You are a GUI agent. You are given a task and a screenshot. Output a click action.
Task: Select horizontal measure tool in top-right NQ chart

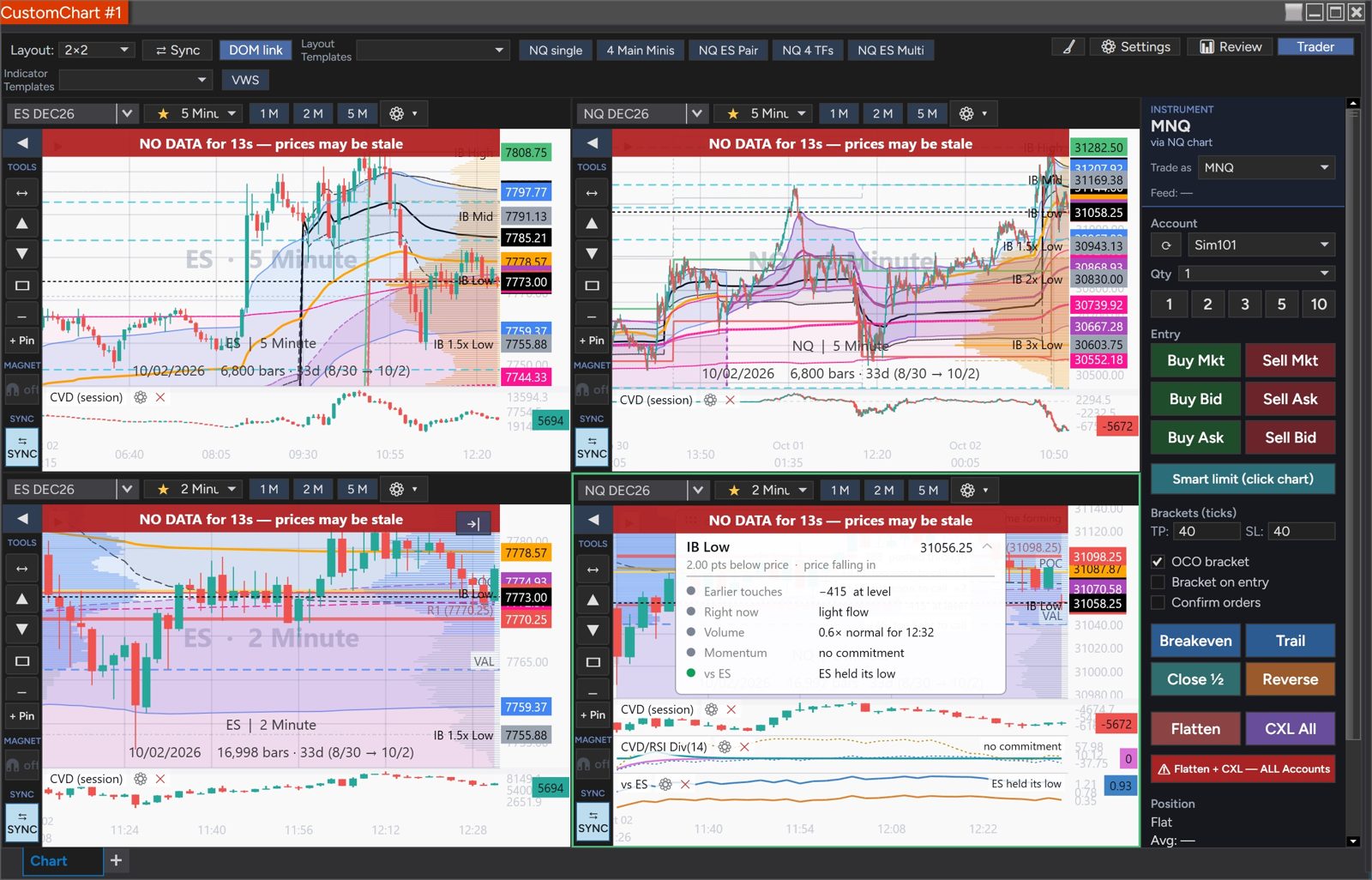coord(592,193)
